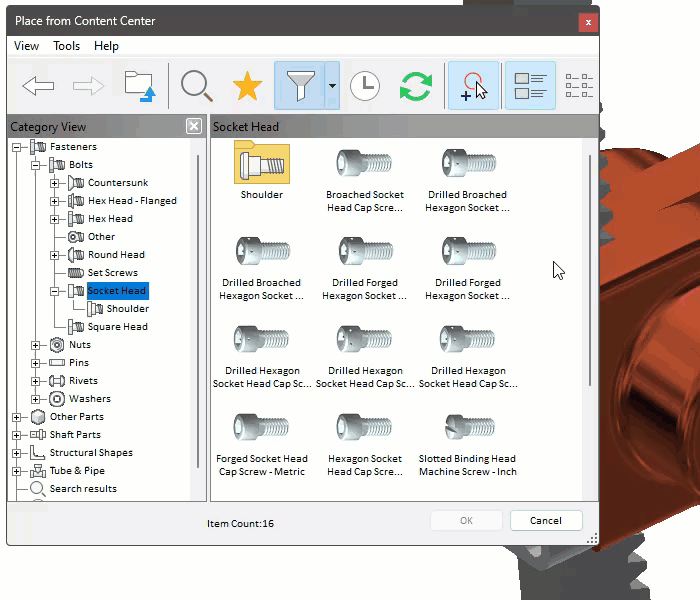Expand the Tube & Pipe category
This screenshot has height=600, width=700.
17,471
